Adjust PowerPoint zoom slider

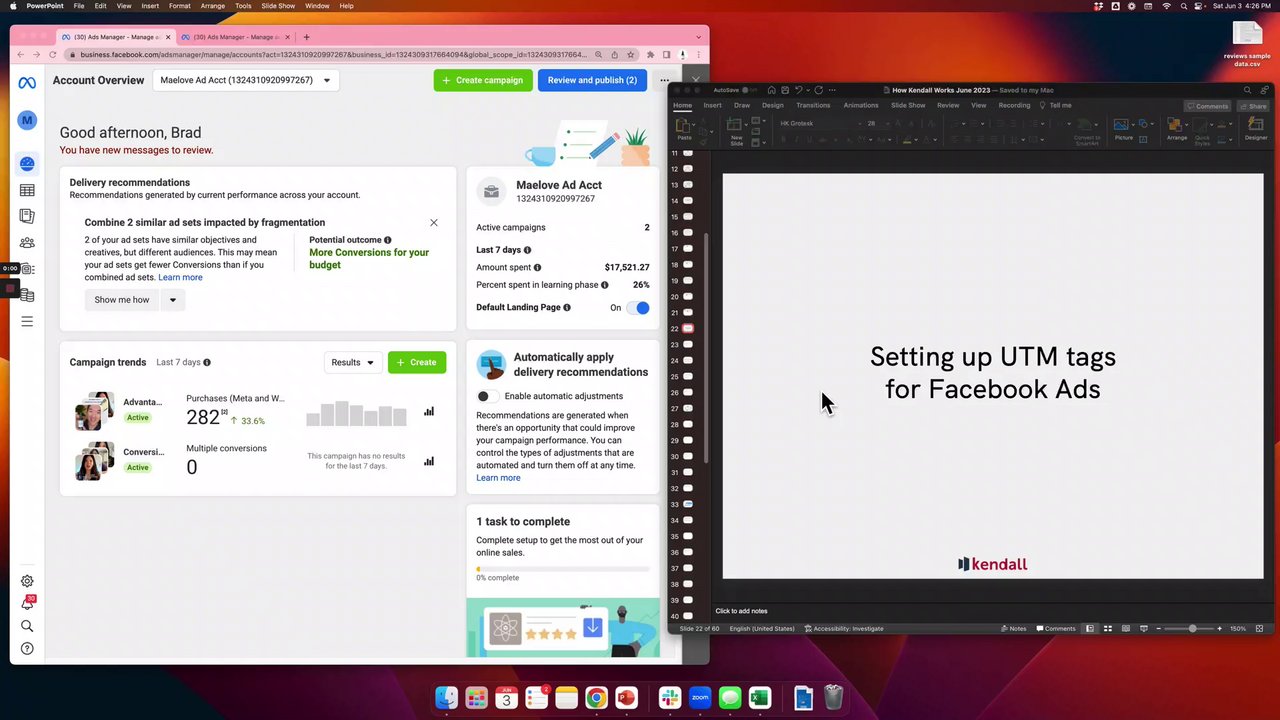point(1192,628)
